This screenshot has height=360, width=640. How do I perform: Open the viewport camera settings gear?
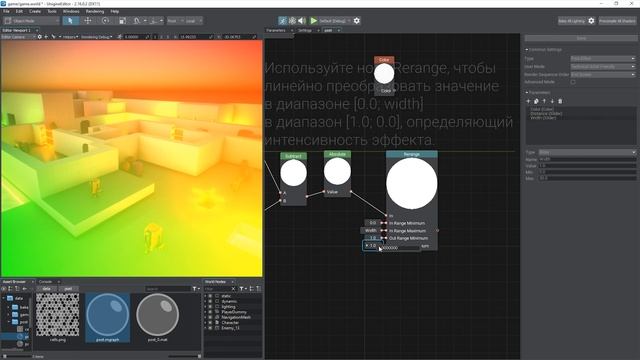(40, 37)
